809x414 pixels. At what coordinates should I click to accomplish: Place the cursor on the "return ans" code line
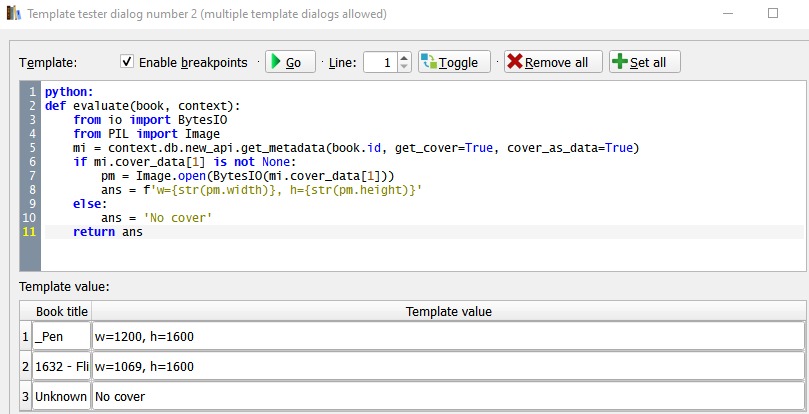pyautogui.click(x=108, y=232)
